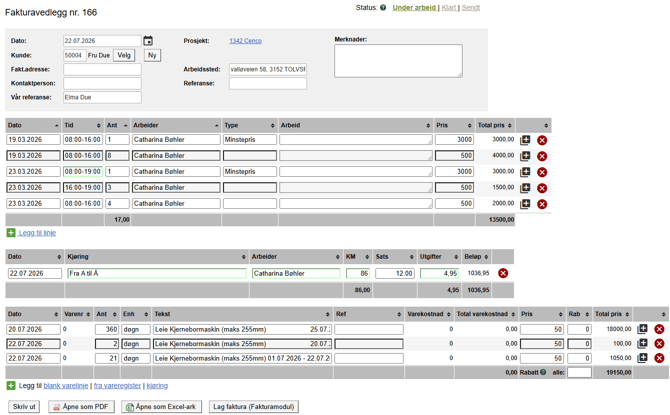Click the total hours value 17,00

122,219
